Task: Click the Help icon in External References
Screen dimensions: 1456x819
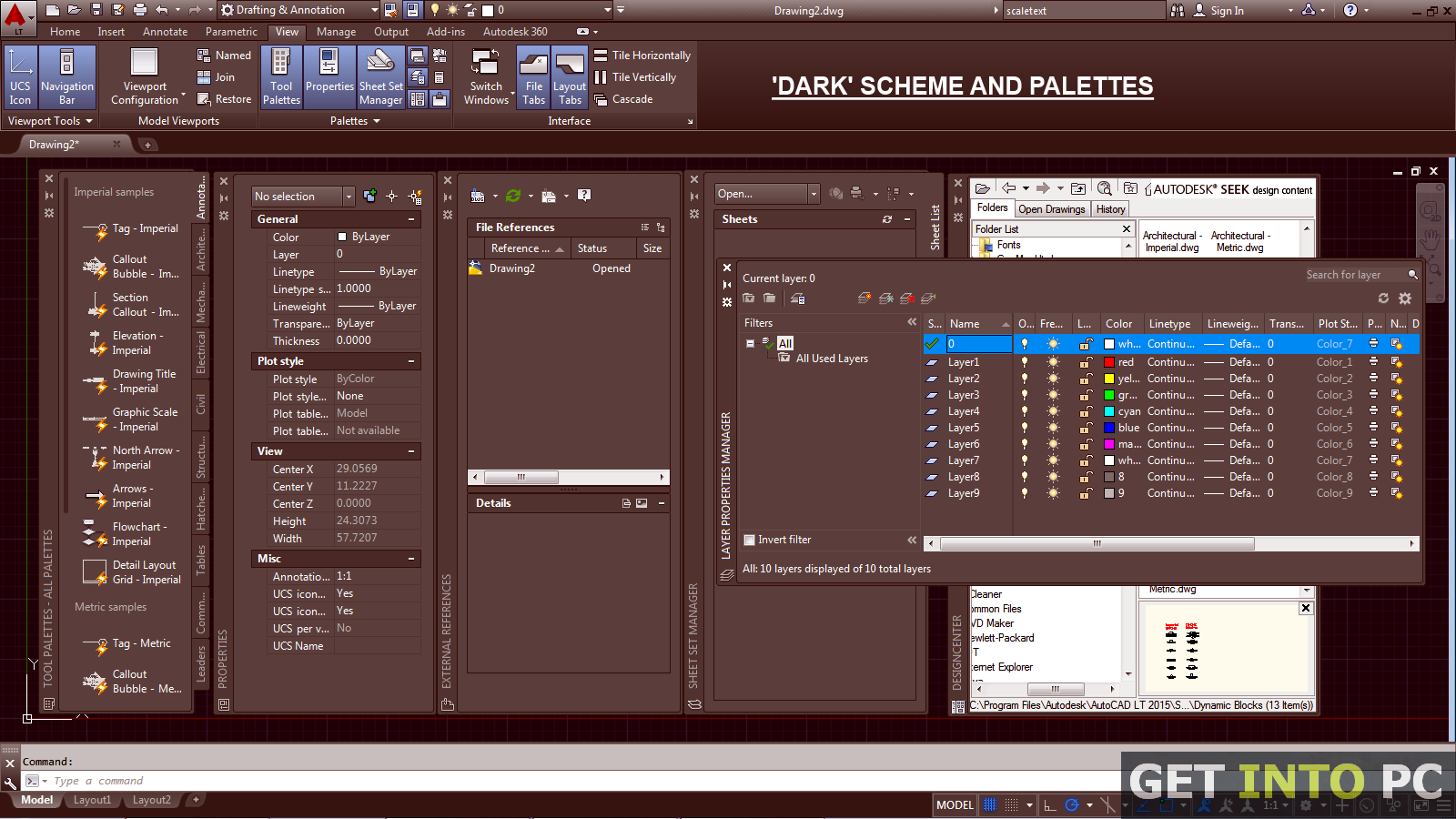Action: [584, 196]
